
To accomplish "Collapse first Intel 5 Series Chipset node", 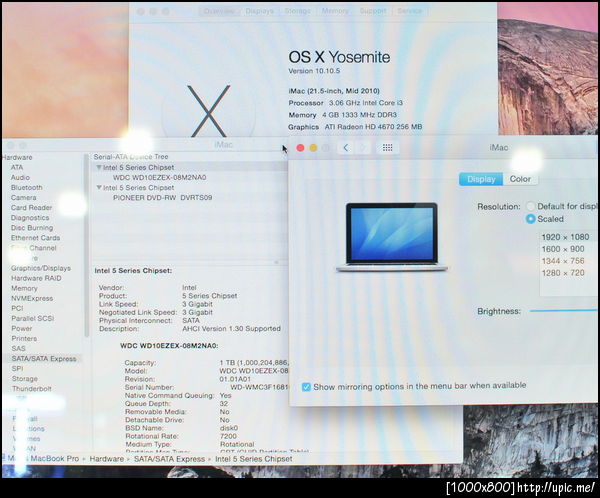I will coord(99,168).
